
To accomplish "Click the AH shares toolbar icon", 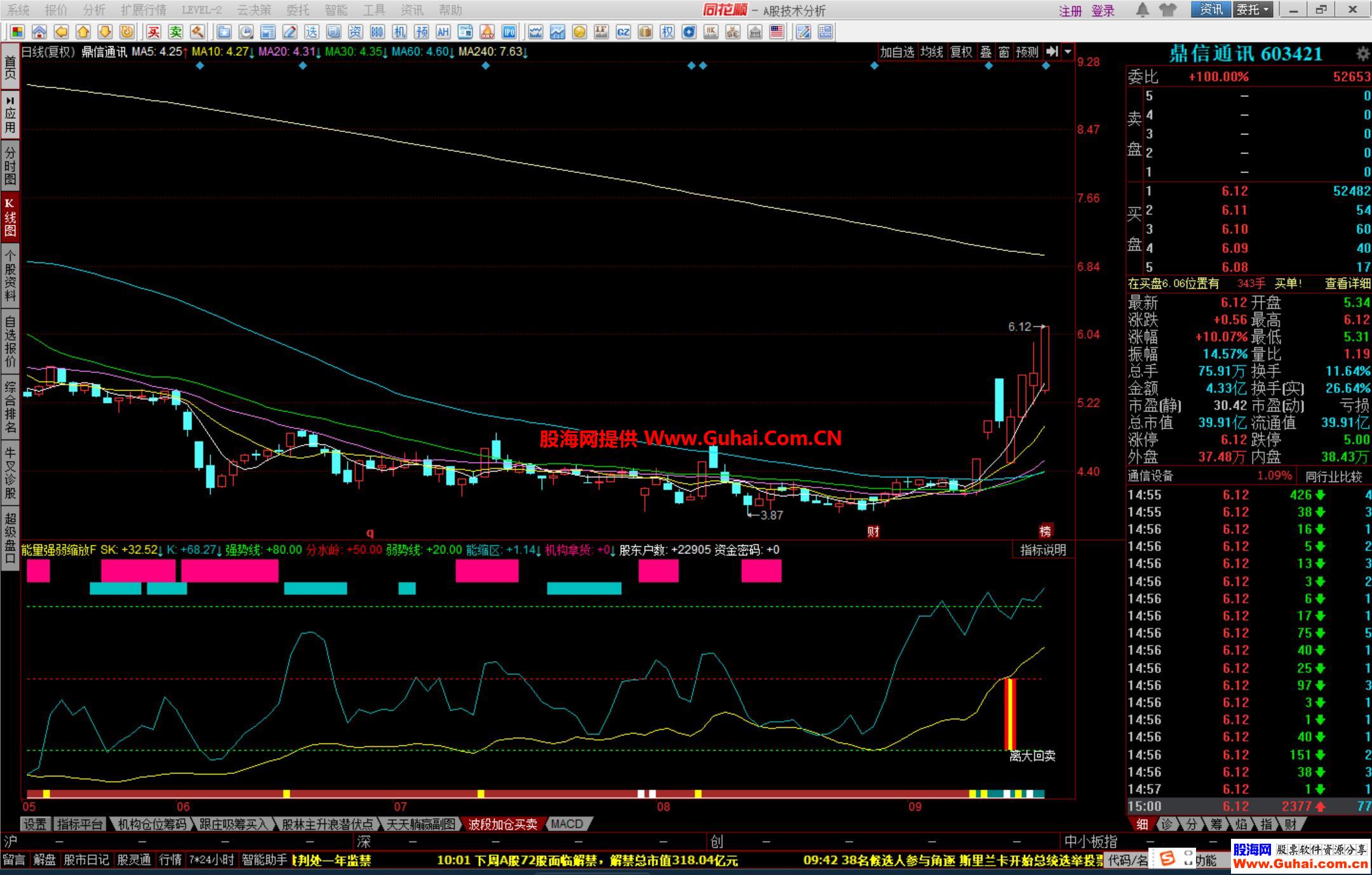I will [x=443, y=32].
